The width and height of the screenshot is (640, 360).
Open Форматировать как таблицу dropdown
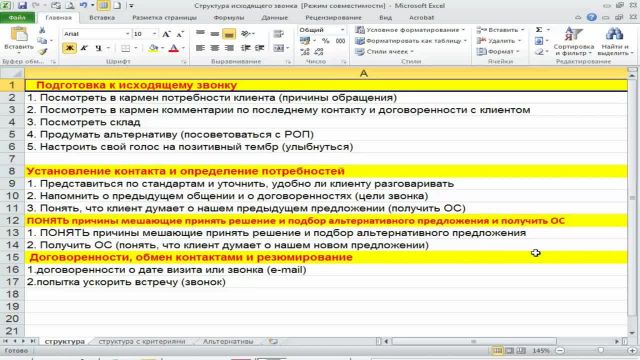(411, 41)
